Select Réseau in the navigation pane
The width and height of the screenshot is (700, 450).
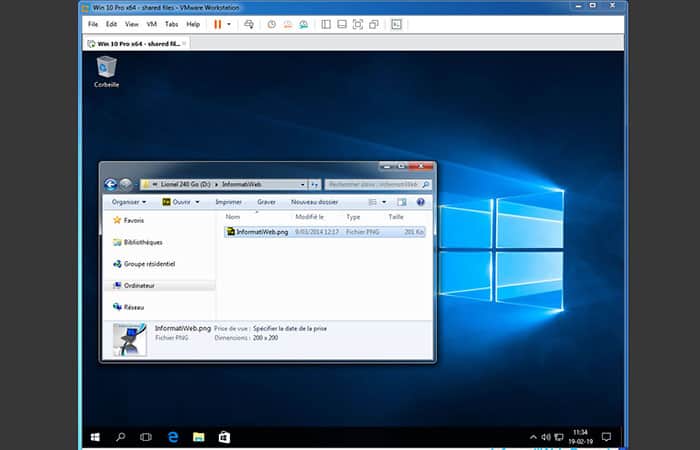pyautogui.click(x=129, y=307)
